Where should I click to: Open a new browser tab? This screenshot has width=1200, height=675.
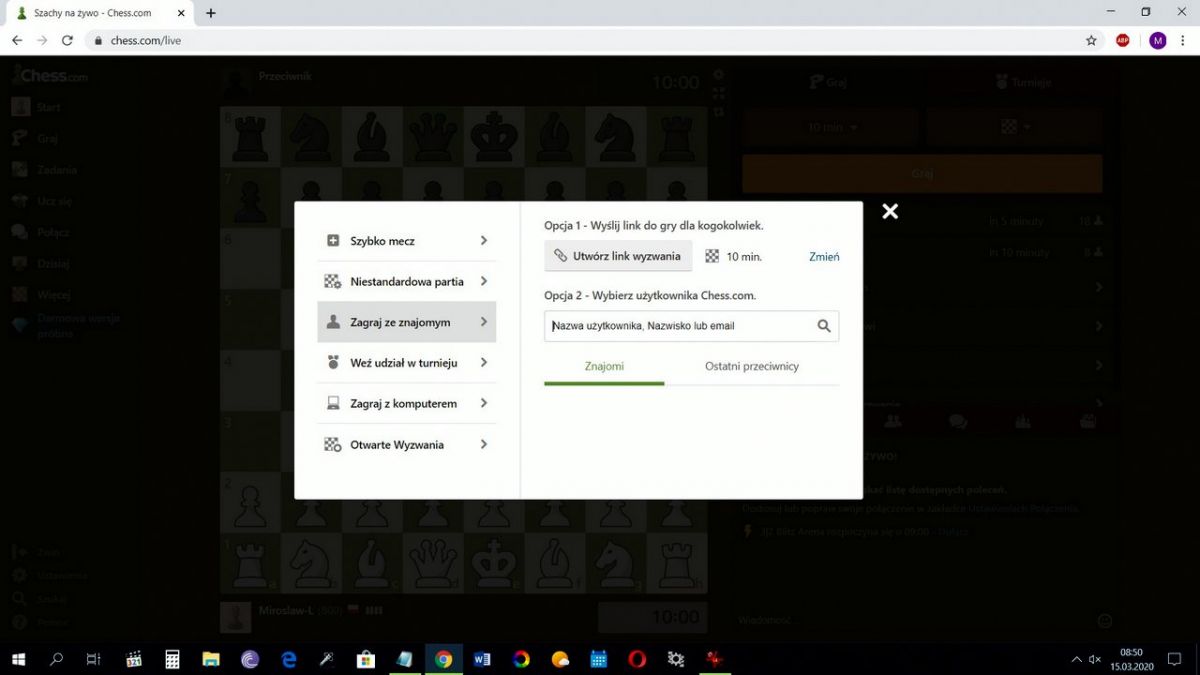tap(211, 13)
